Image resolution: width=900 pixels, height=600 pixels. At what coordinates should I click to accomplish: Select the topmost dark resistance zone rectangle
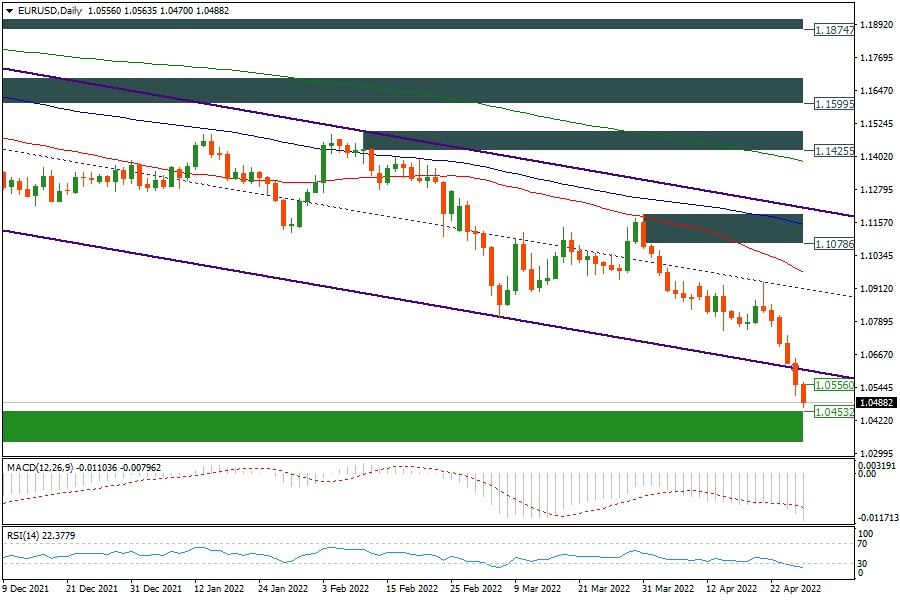click(x=400, y=23)
